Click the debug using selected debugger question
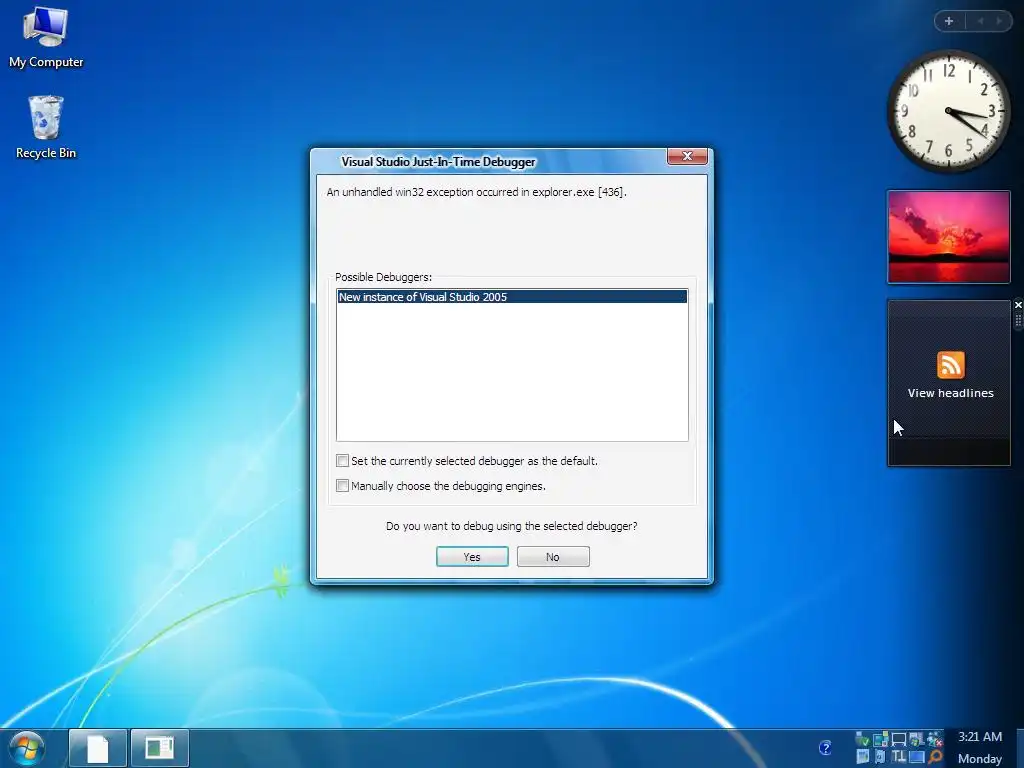Screen dimensions: 1024x768 coord(511,526)
